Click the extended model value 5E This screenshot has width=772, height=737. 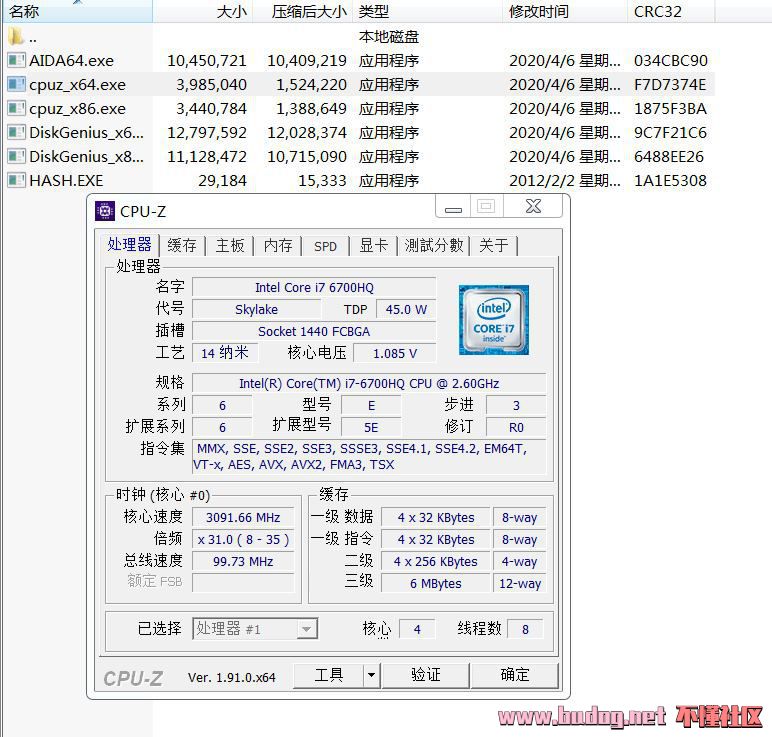371,428
